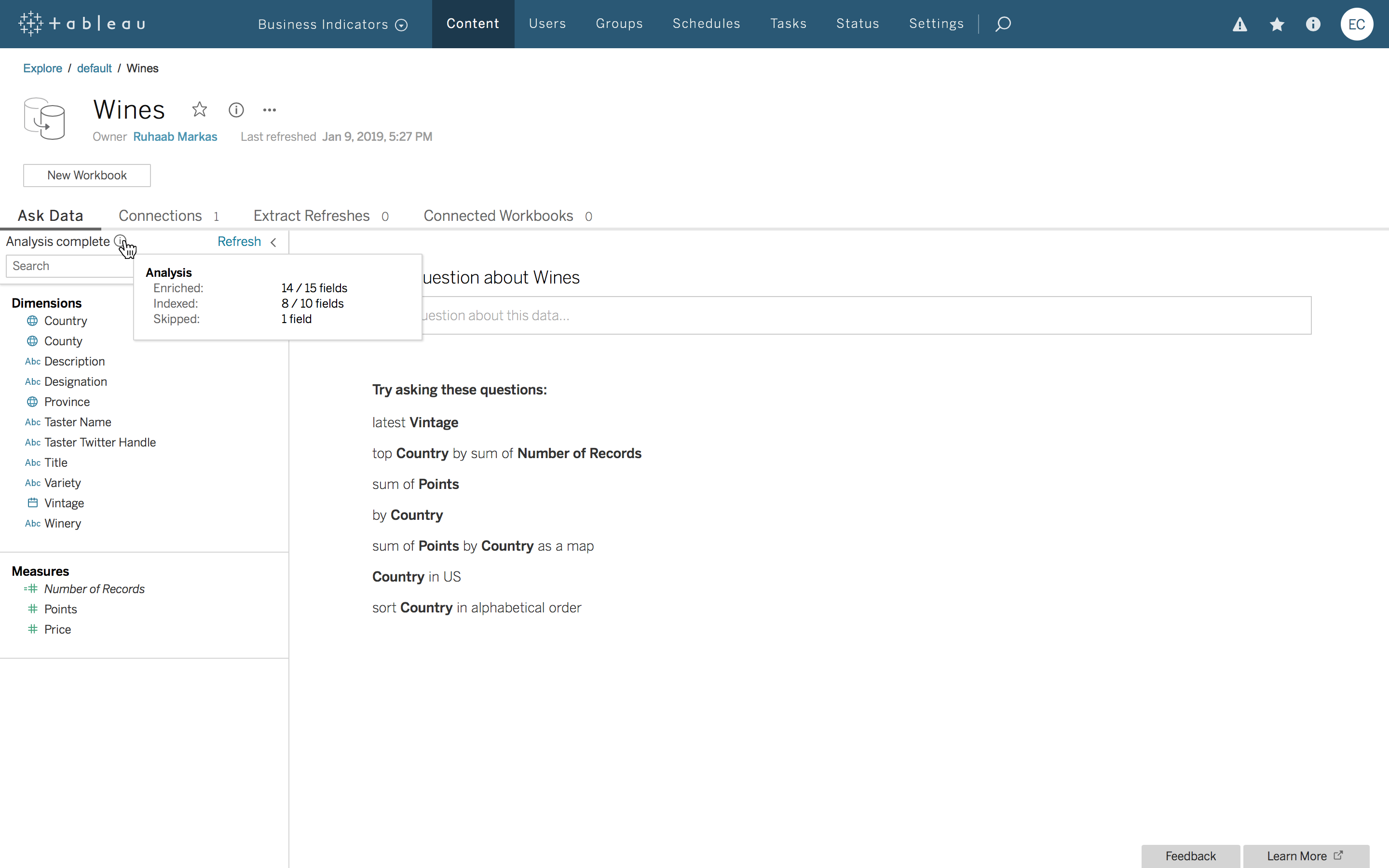Open the Tasks menu
This screenshot has height=868, width=1389.
tap(788, 24)
